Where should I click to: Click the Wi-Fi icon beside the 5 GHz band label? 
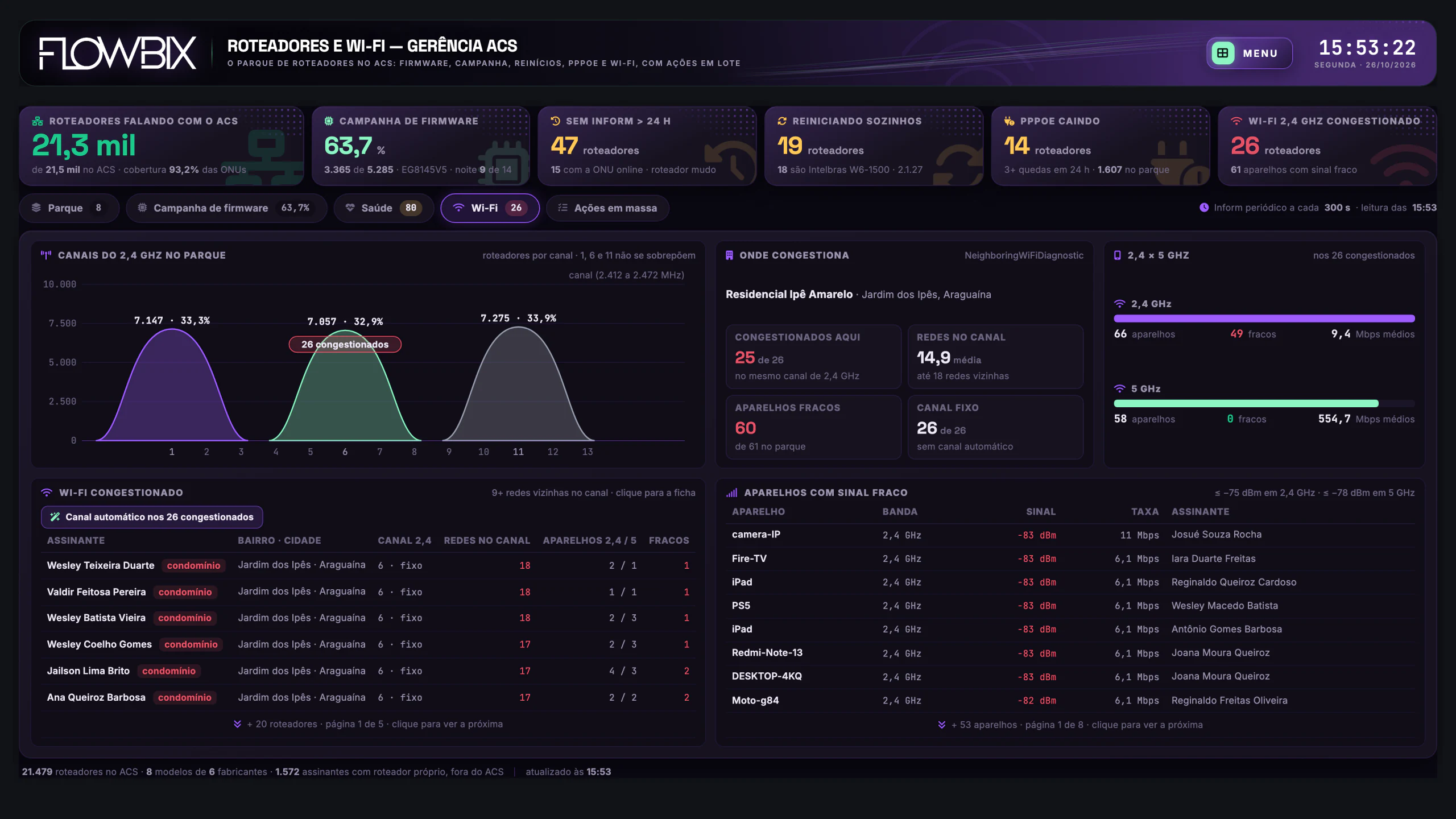tap(1119, 388)
